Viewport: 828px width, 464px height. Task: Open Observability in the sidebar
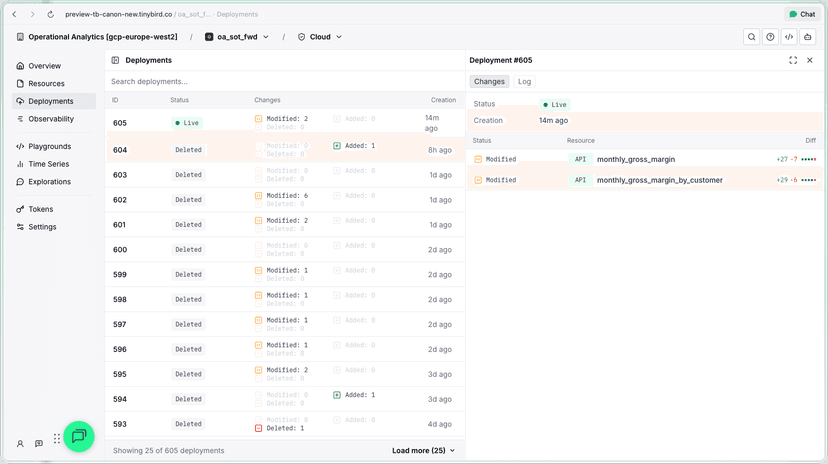pyautogui.click(x=54, y=119)
